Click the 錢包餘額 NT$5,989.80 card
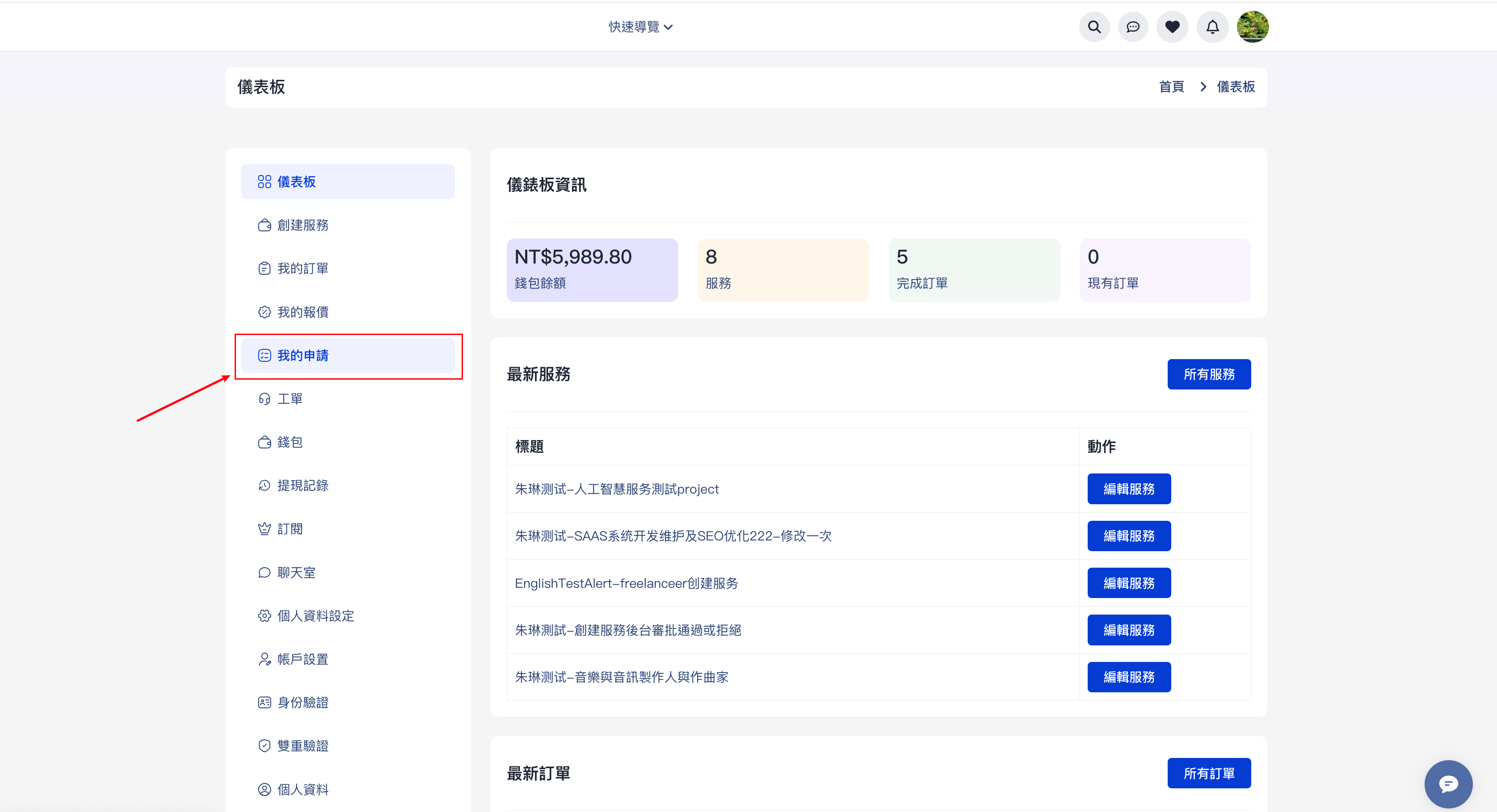Screen dimensions: 1497x812 [592, 270]
